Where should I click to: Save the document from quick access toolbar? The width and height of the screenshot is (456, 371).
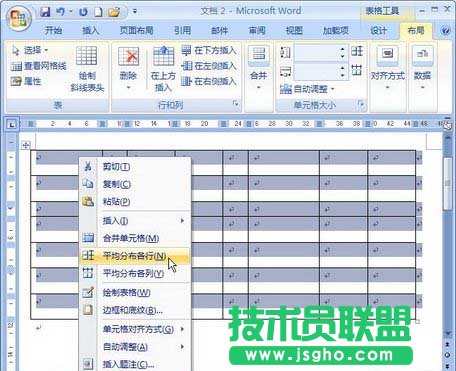pos(45,12)
